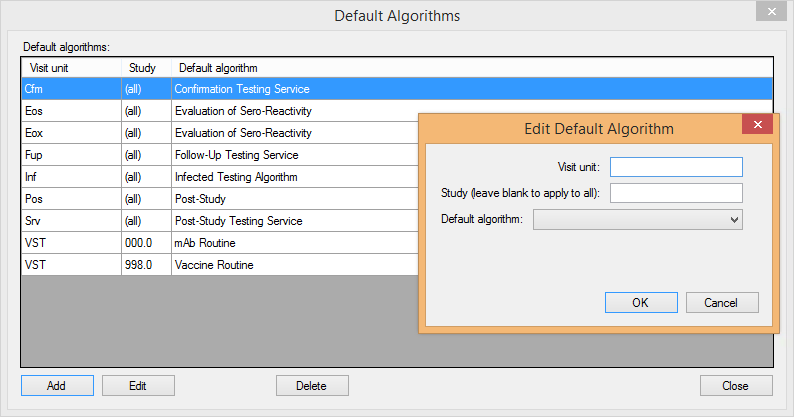Click the Edit button
The image size is (794, 417).
coord(138,386)
